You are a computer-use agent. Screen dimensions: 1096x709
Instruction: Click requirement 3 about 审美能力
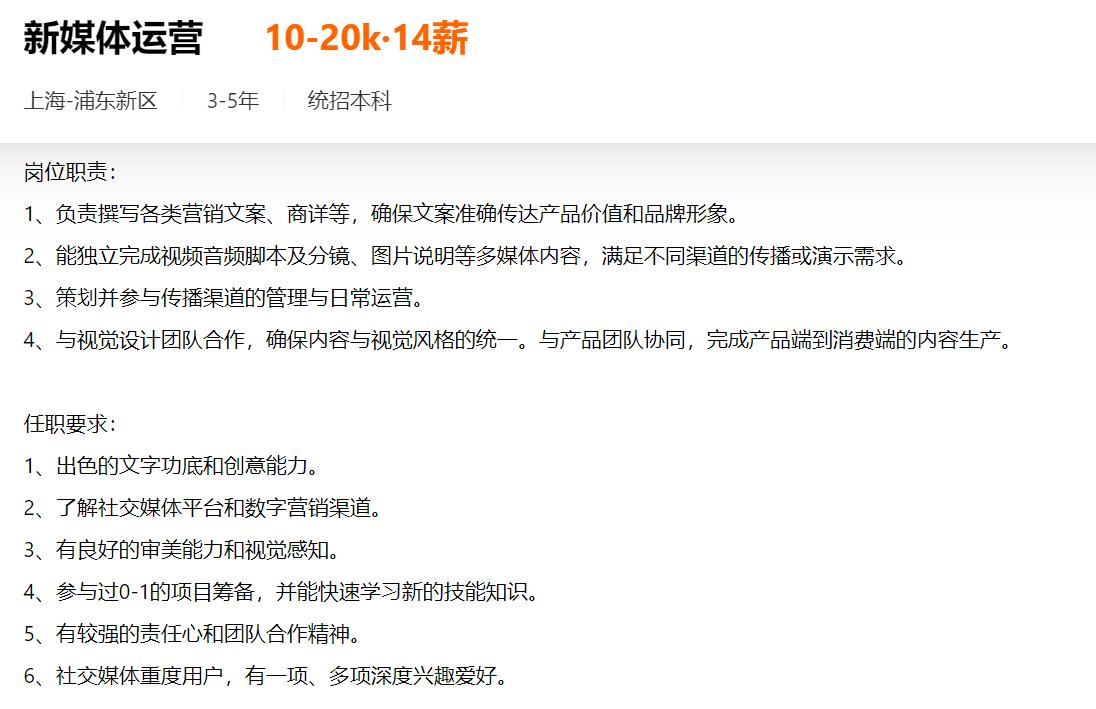coord(182,550)
